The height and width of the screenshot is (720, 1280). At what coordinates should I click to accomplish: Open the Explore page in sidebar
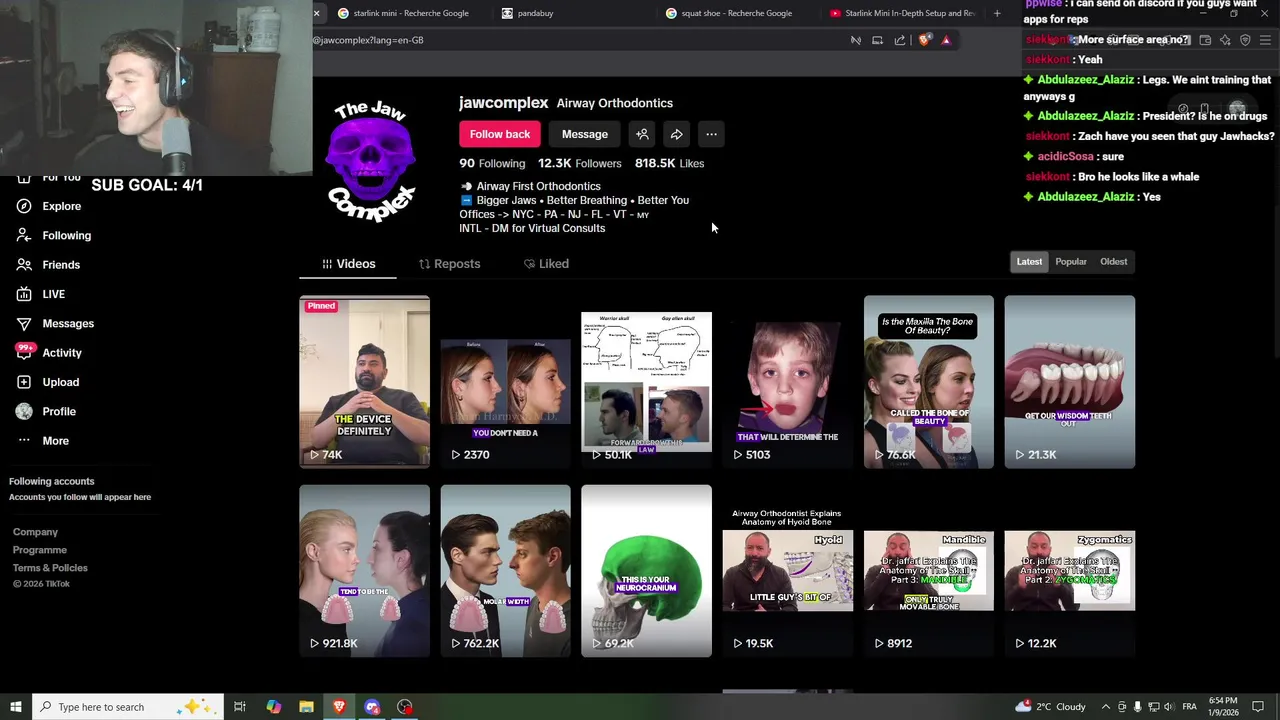click(49, 206)
